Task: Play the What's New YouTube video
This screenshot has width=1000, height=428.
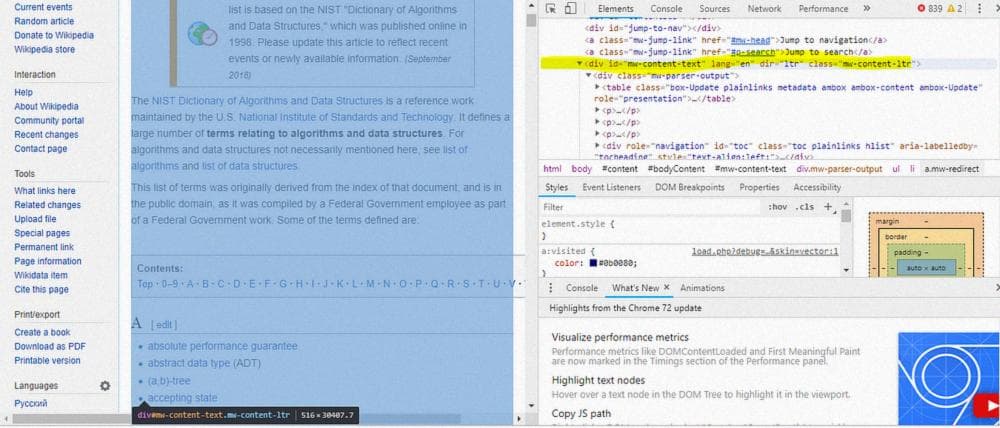Action: (985, 404)
